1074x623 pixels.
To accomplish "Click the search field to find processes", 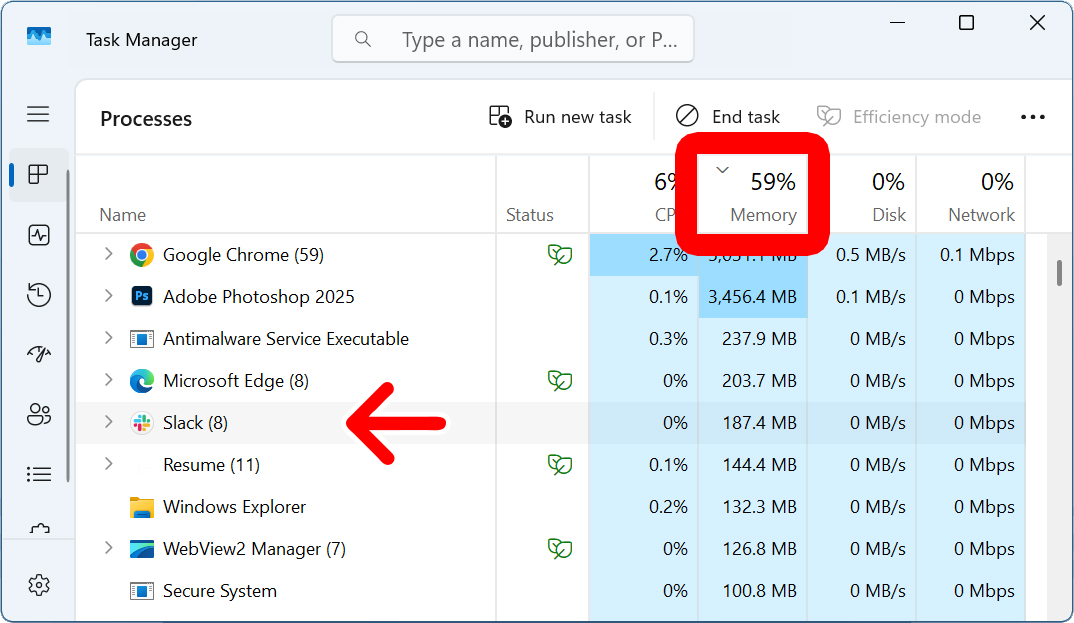I will (x=512, y=38).
